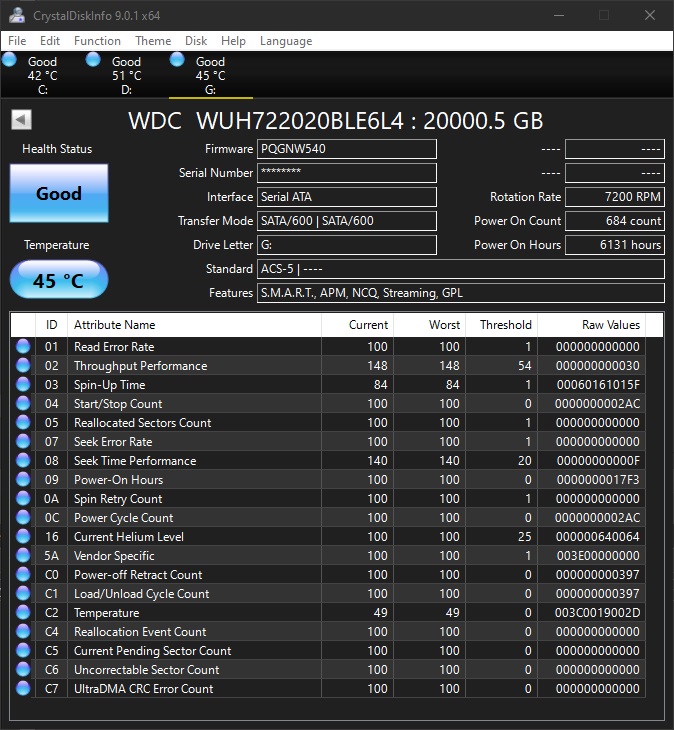This screenshot has width=674, height=730.
Task: Open the Help menu
Action: pyautogui.click(x=233, y=41)
